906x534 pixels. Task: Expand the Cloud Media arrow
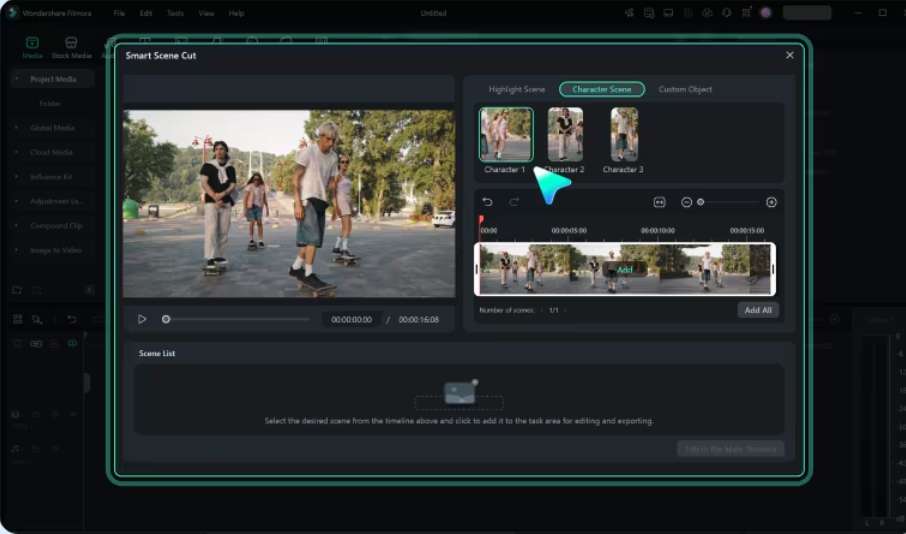17,152
